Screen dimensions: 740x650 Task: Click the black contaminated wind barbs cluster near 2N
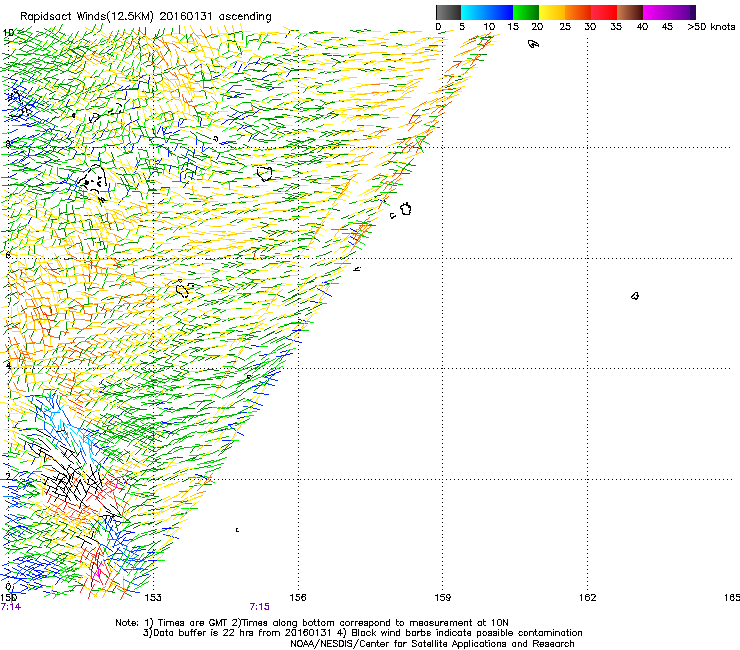[x=71, y=477]
